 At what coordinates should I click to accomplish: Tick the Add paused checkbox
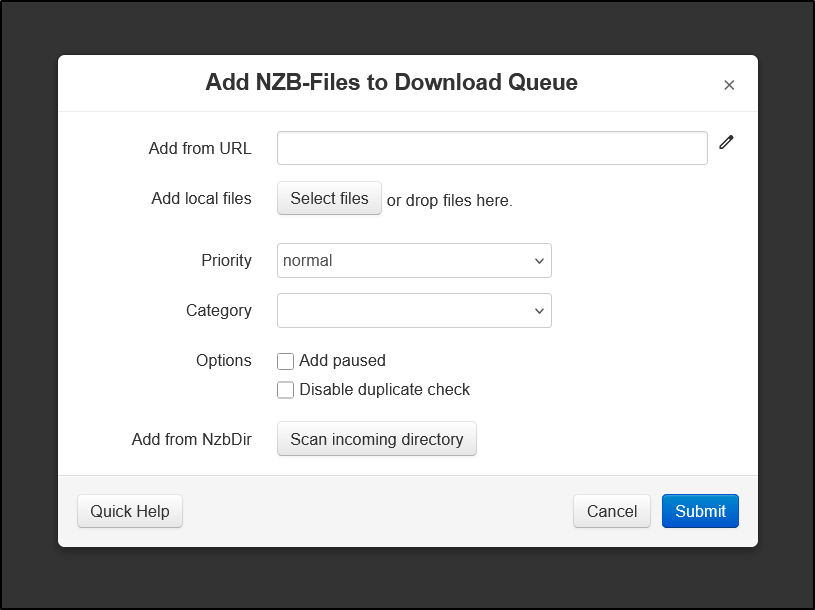tap(285, 361)
